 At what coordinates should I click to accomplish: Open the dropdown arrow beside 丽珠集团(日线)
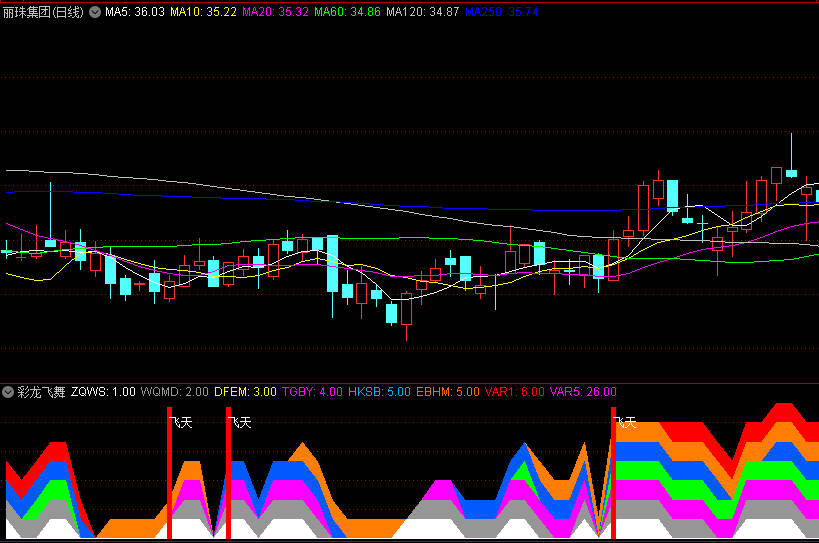95,12
